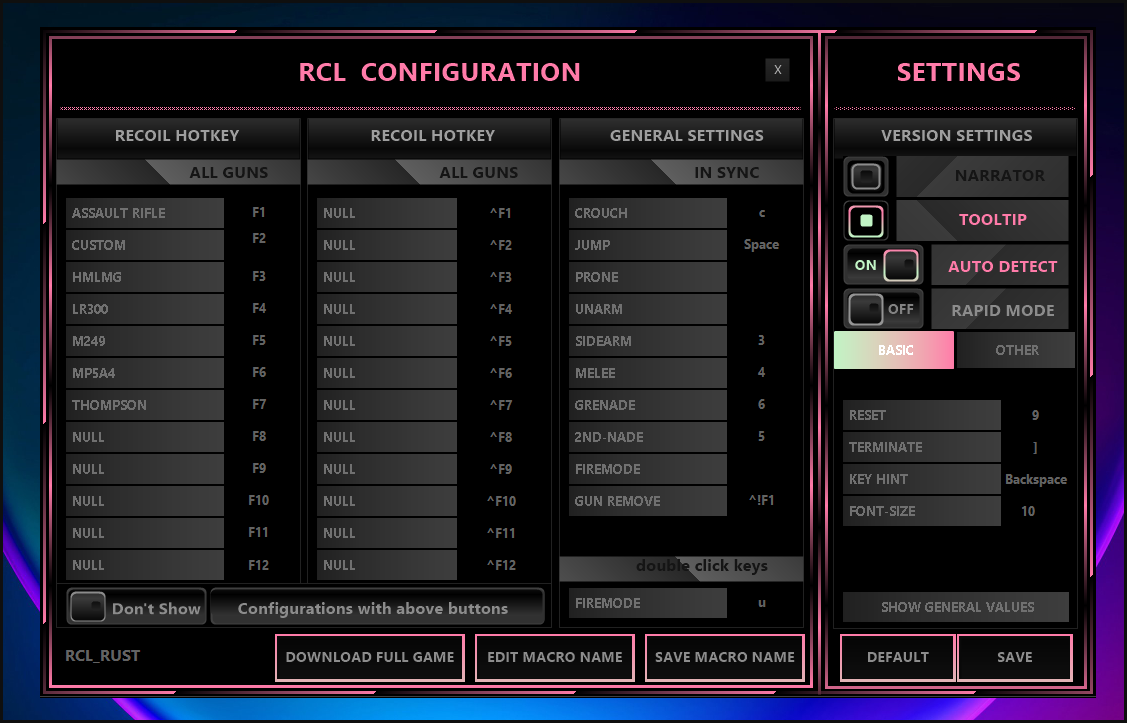Select the Font-Size value field
The image size is (1127, 723).
[x=1028, y=511]
